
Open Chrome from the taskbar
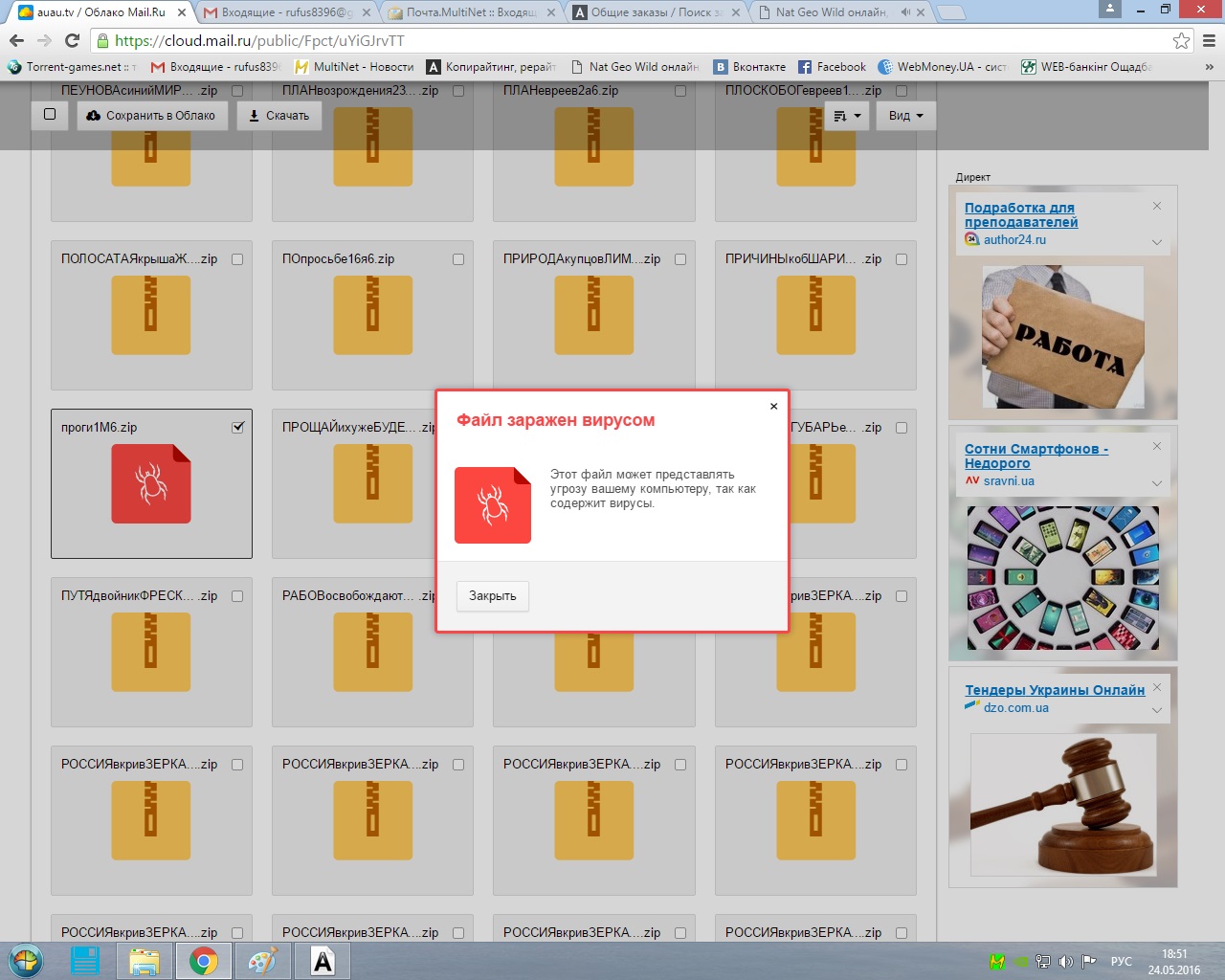[x=203, y=961]
